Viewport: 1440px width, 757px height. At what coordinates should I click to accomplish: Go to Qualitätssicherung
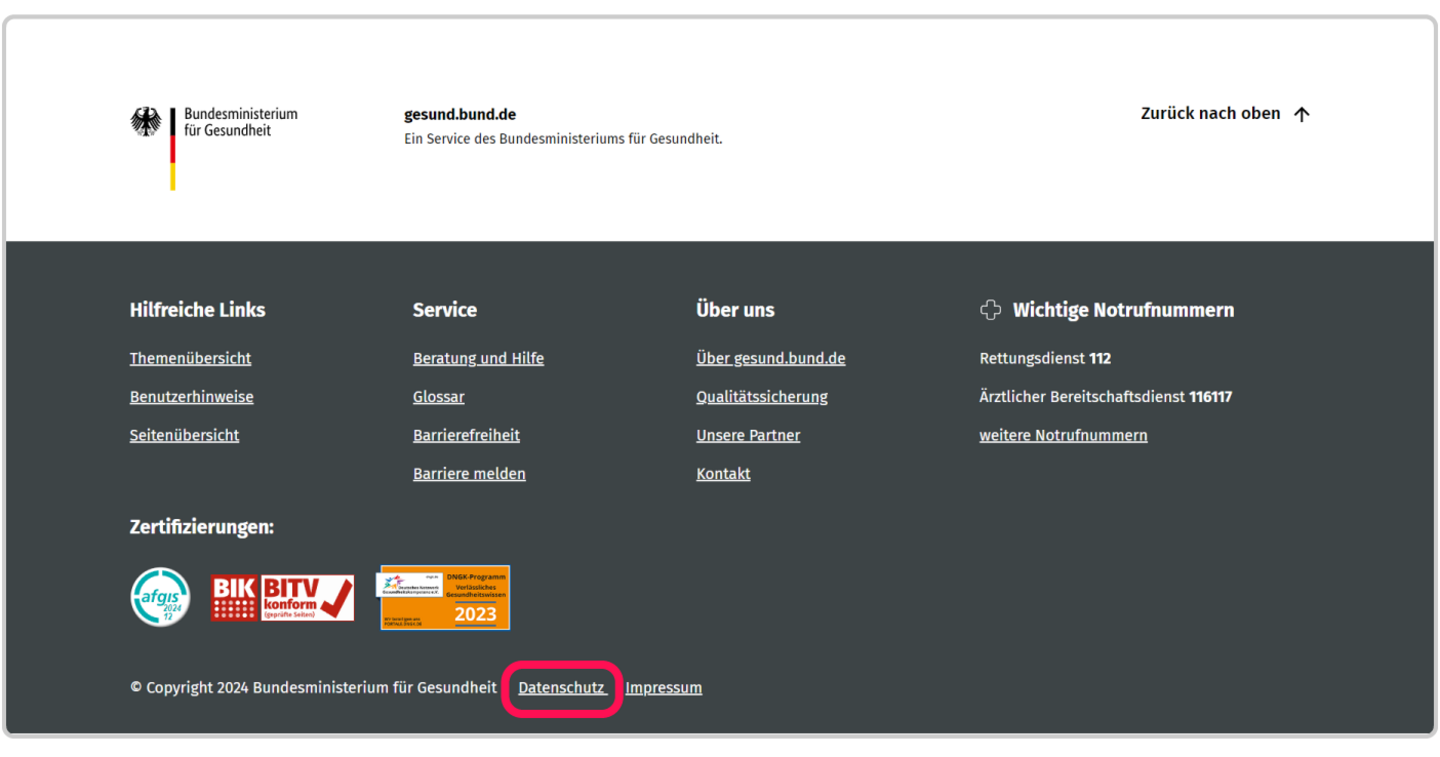pos(761,397)
